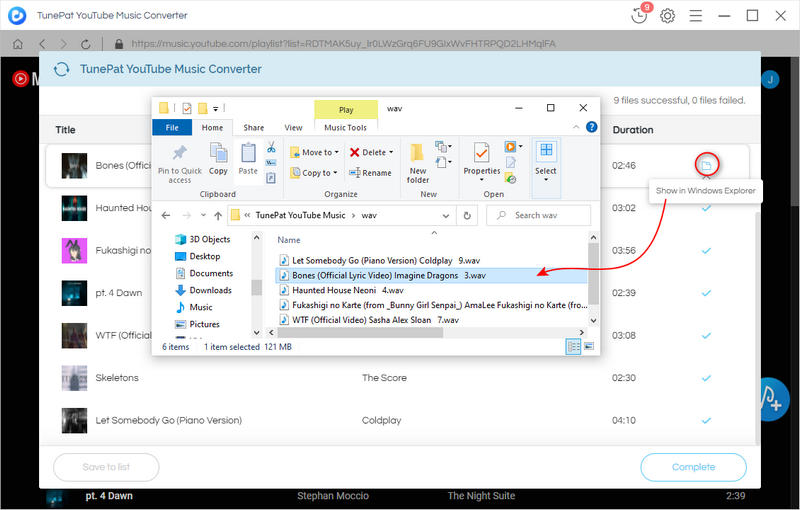
Task: Open the File menu tab in Explorer
Action: pos(172,128)
